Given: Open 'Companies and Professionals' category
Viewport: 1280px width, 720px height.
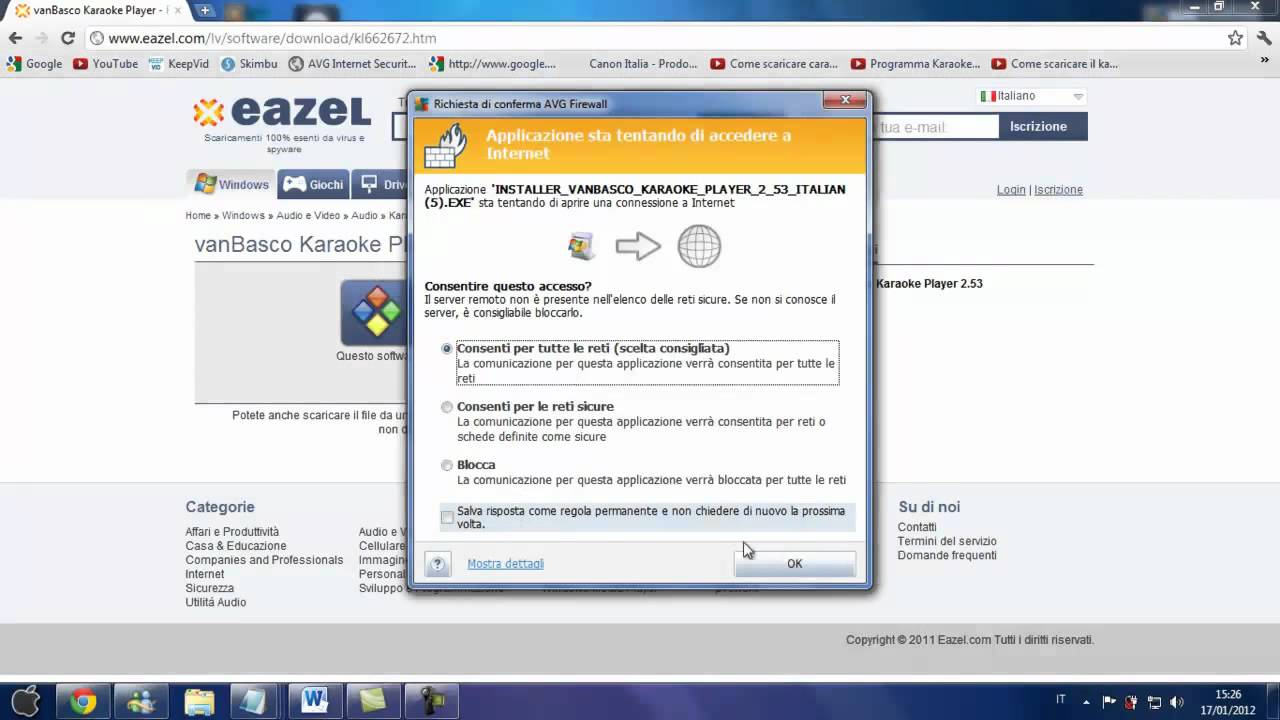Looking at the screenshot, I should (x=264, y=560).
